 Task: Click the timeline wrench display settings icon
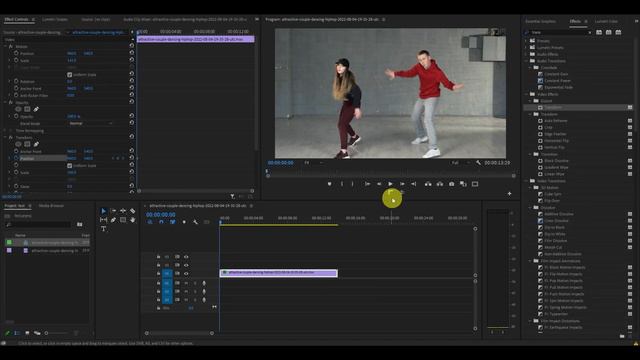[x=196, y=222]
